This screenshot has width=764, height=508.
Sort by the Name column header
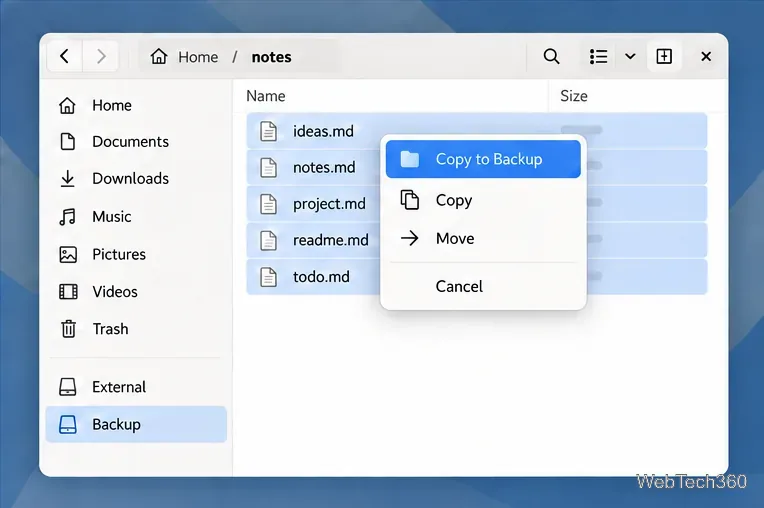point(266,96)
